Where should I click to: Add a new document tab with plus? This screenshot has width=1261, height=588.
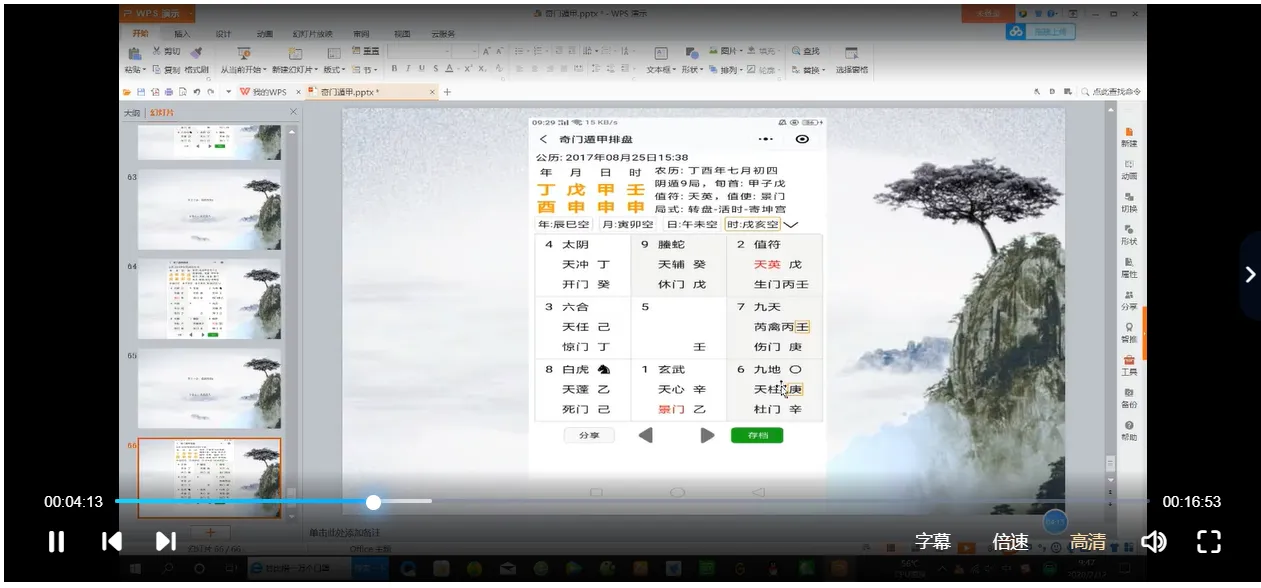[x=447, y=92]
